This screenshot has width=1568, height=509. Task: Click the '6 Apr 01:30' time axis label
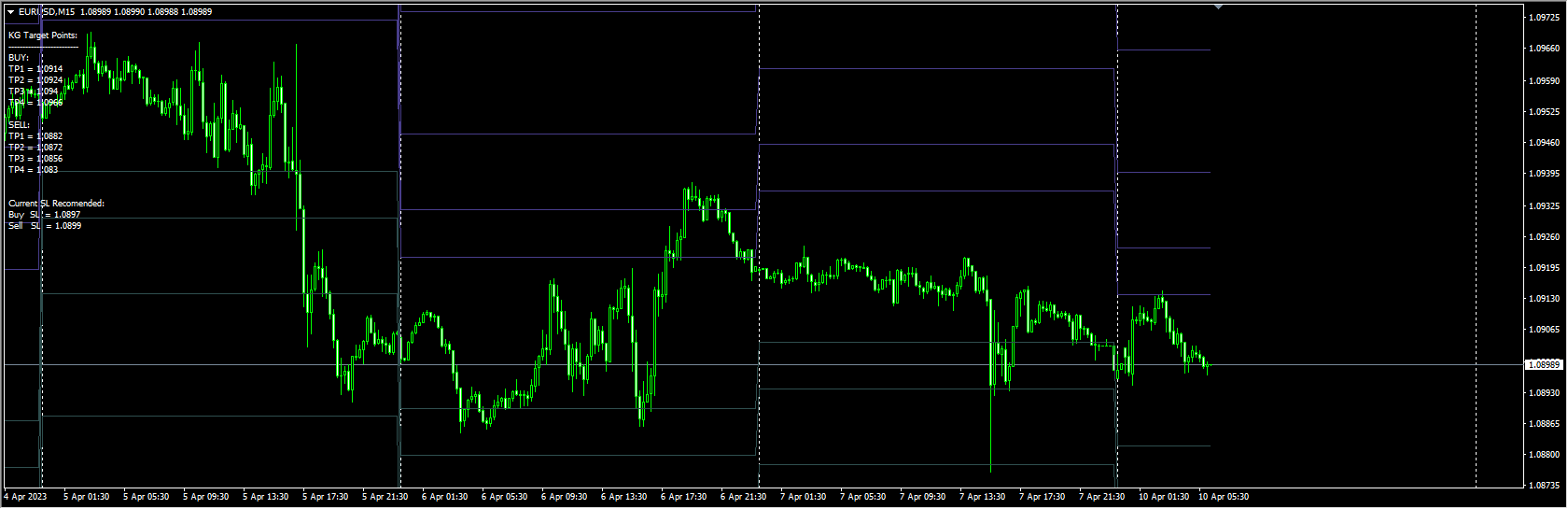coord(444,497)
